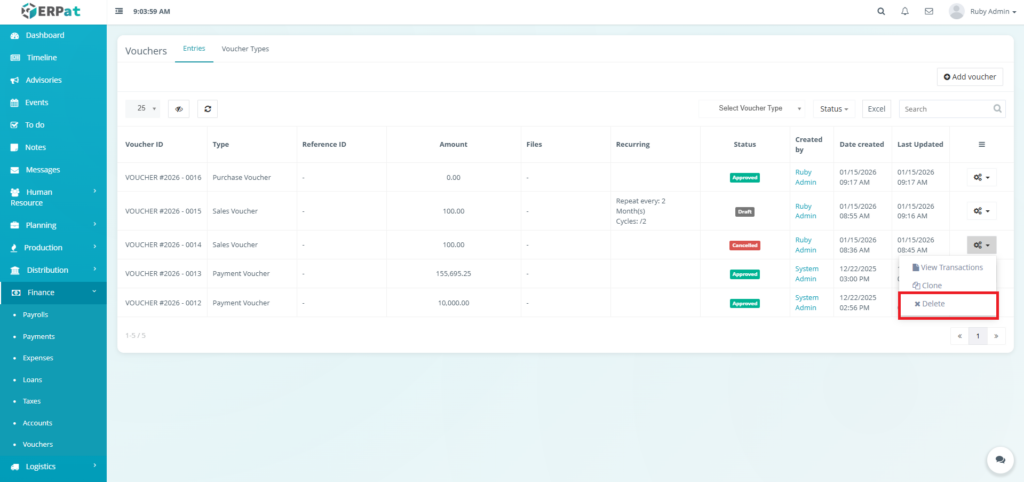Screen dimensions: 1024x482
Task: Open System Admin link in voucher 0013 row
Action: tap(807, 274)
